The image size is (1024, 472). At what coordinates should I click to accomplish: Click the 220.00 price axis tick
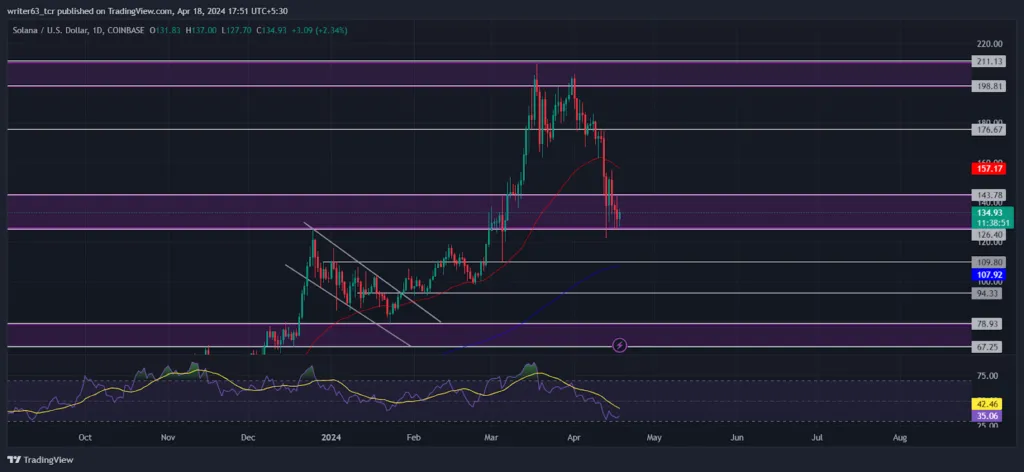point(989,44)
